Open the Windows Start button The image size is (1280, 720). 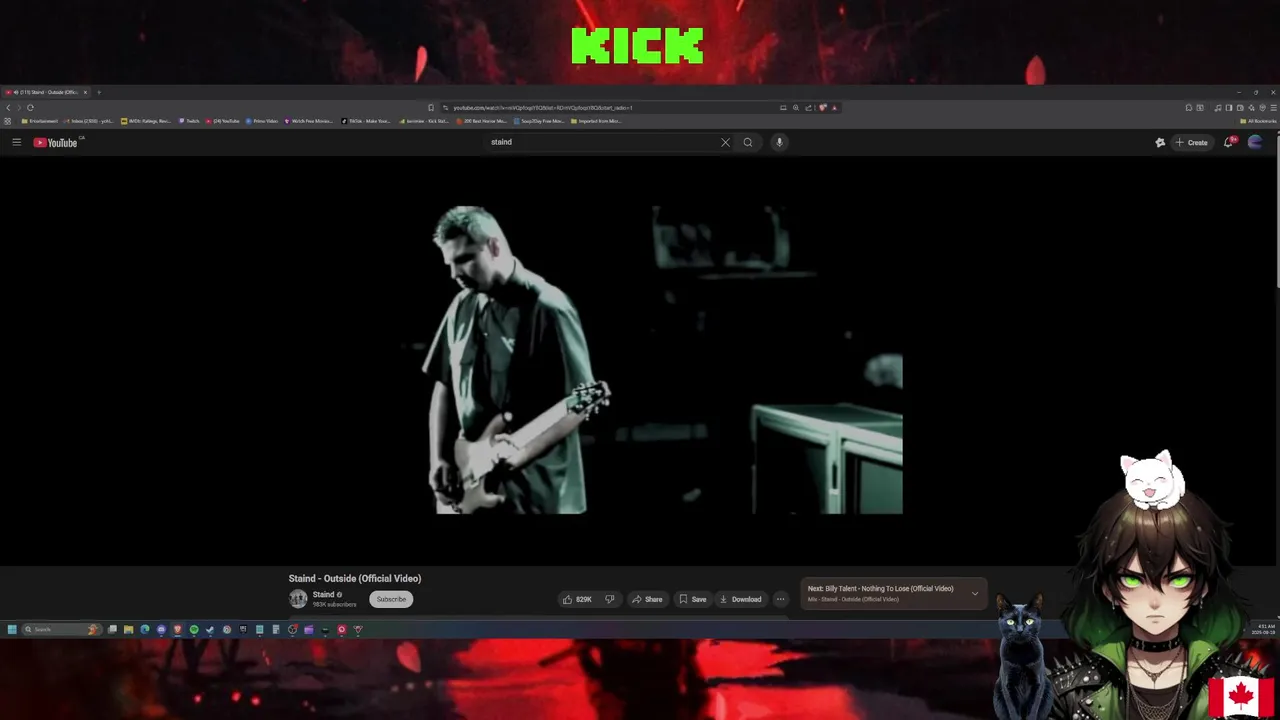12,629
